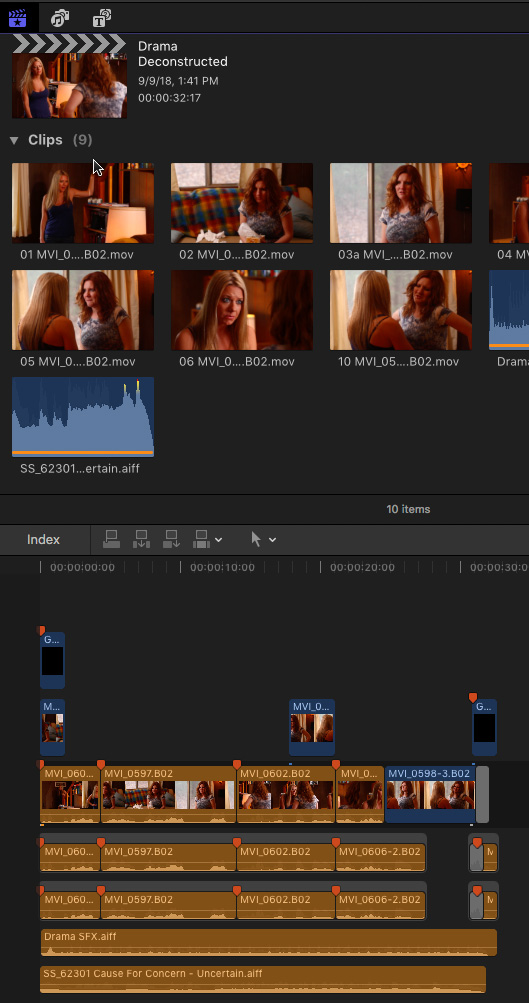Viewport: 529px width, 1003px height.
Task: Select the SS_62301...ertain.aiff audio waveform thumbnail
Action: point(83,416)
